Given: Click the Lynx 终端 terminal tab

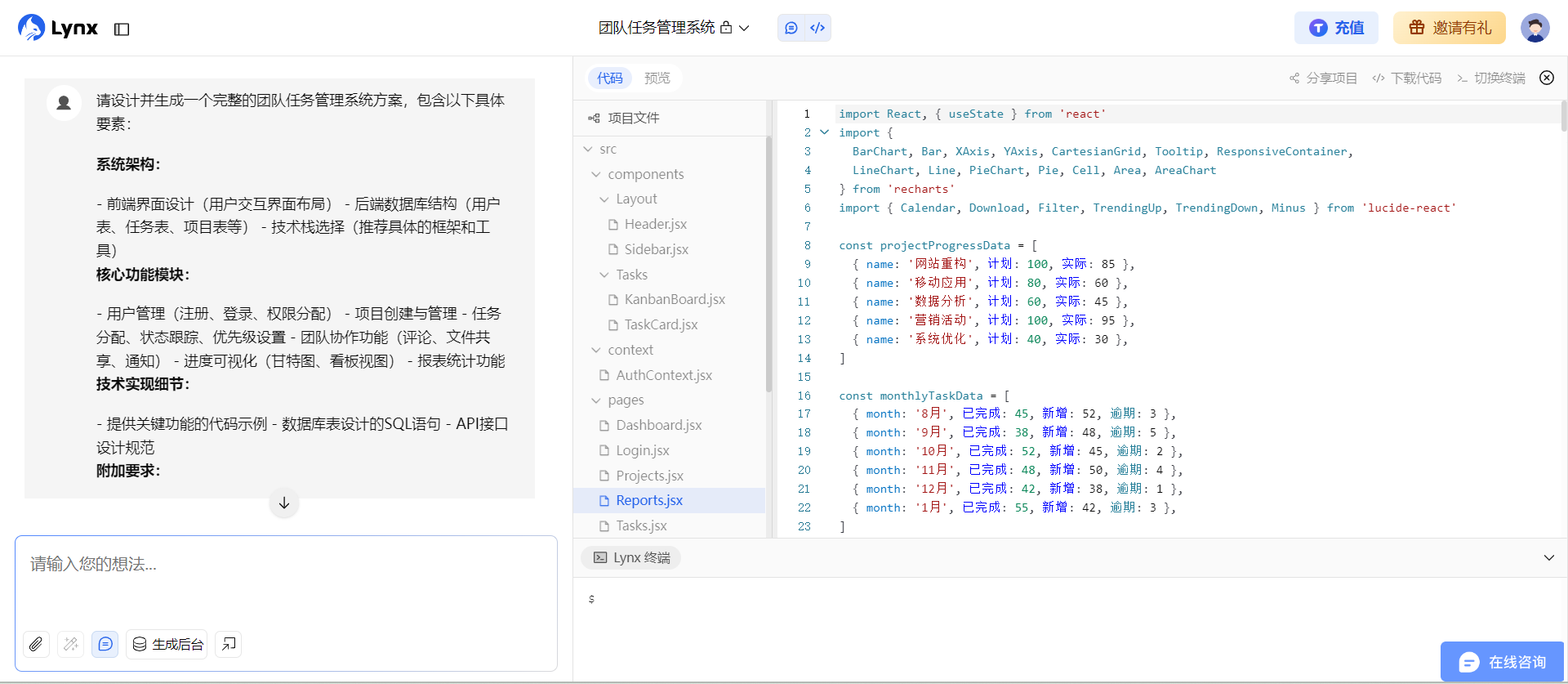Looking at the screenshot, I should click(x=631, y=557).
